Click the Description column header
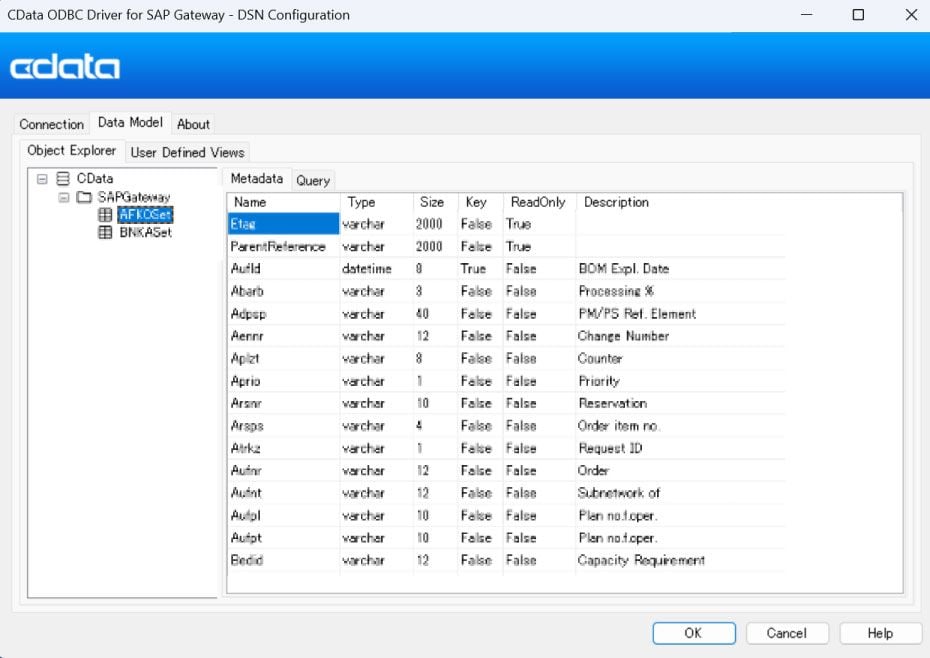The width and height of the screenshot is (930, 658). (616, 202)
